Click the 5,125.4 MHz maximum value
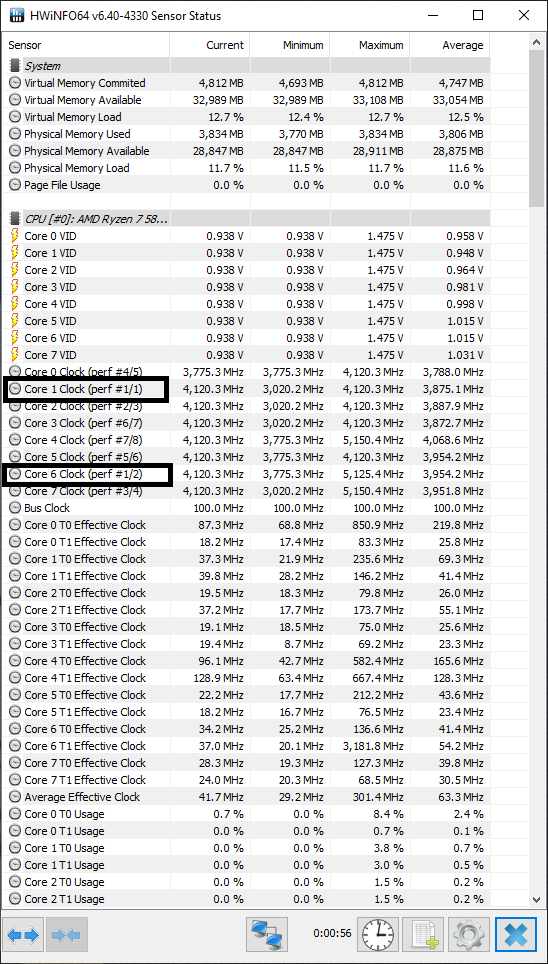Viewport: 548px width, 964px height. pos(371,474)
